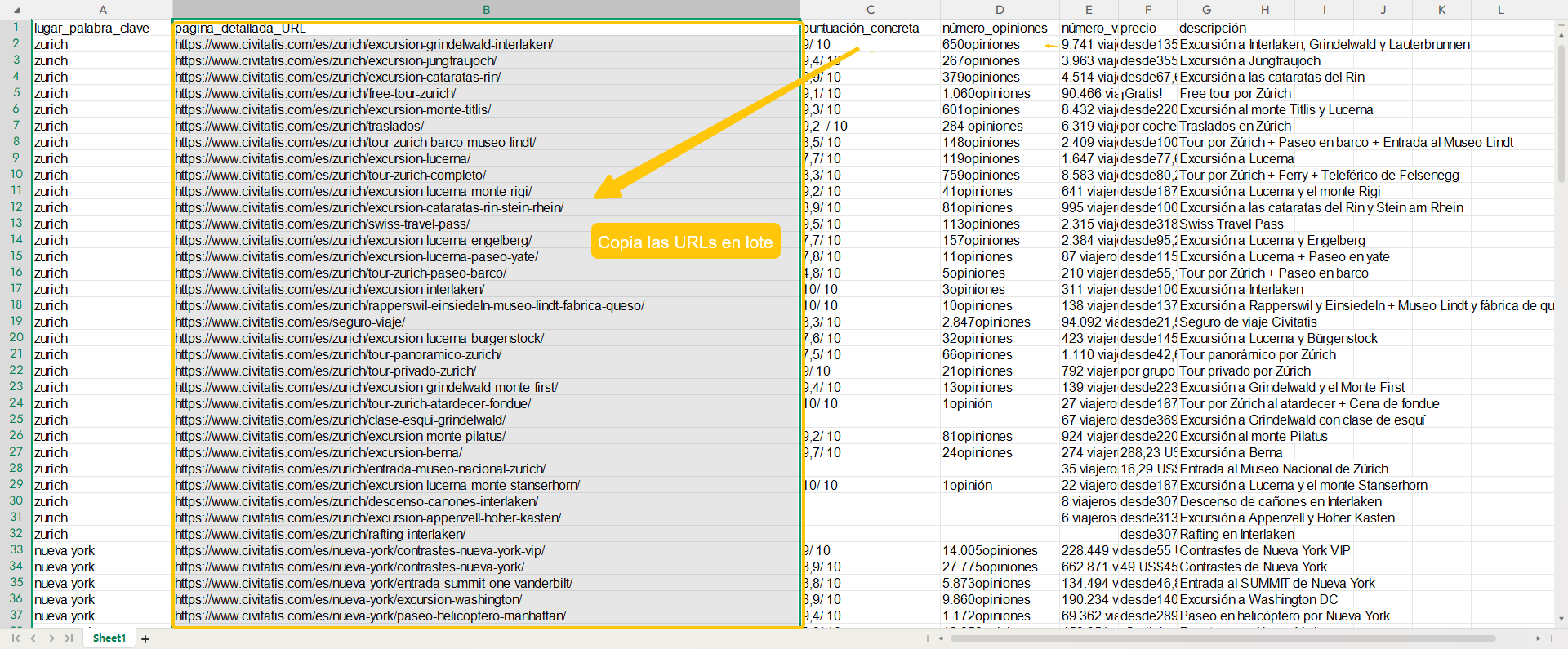Jump to the first sheet with the navigation arrow
This screenshot has height=649, width=1568.
click(x=16, y=638)
